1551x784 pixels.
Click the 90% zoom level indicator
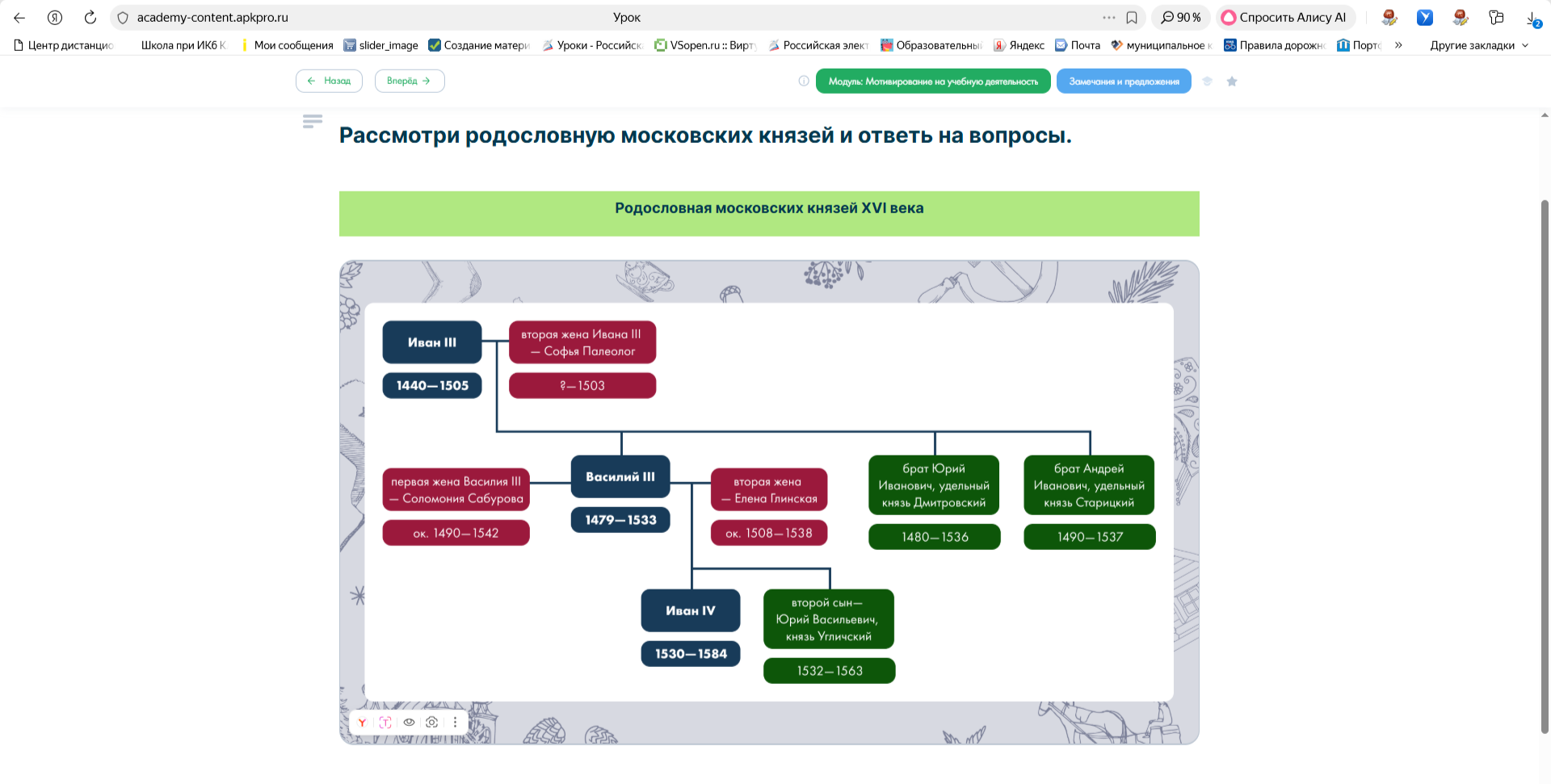click(1181, 18)
